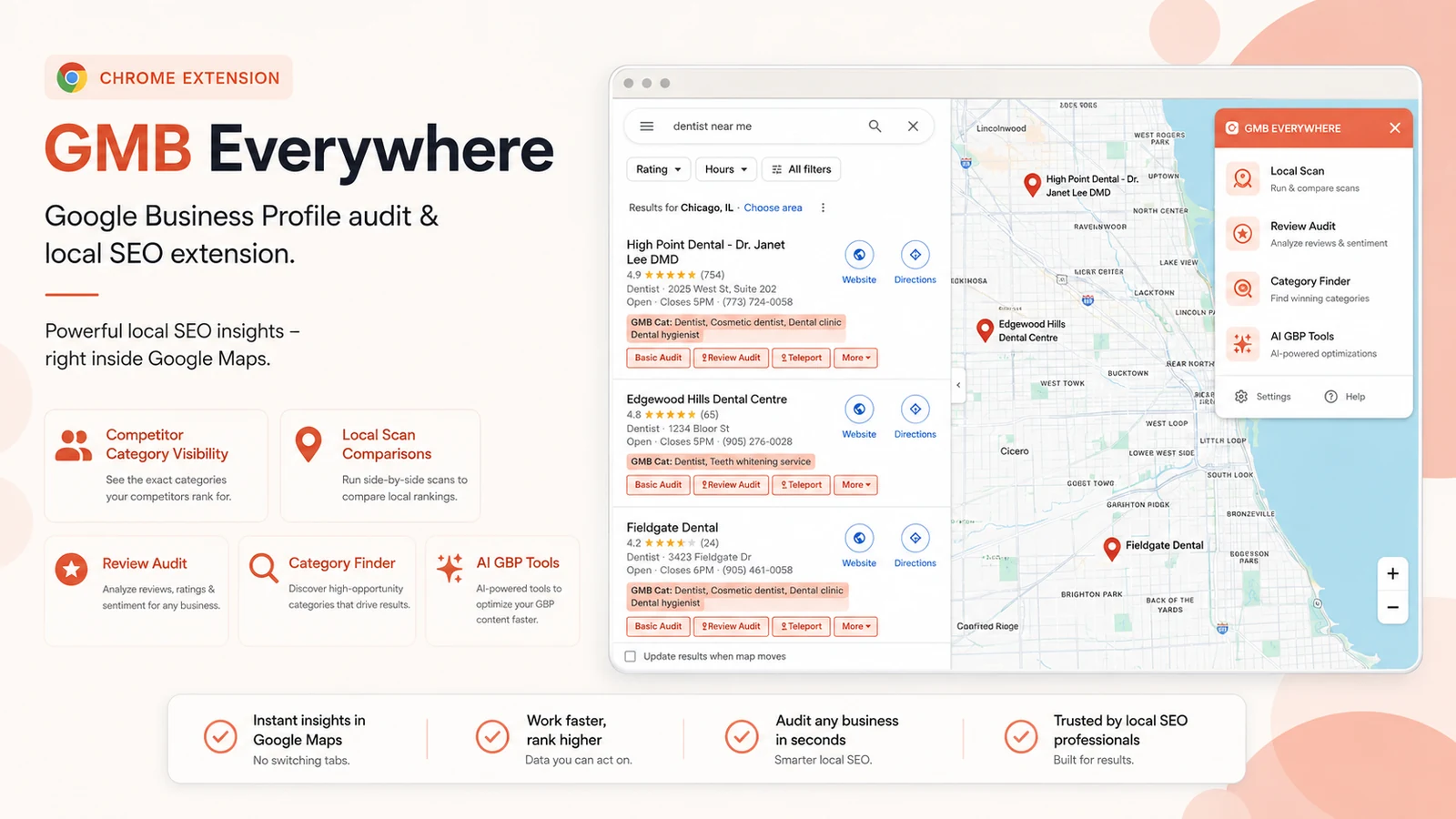Expand More menu for High Point Dental

click(855, 358)
